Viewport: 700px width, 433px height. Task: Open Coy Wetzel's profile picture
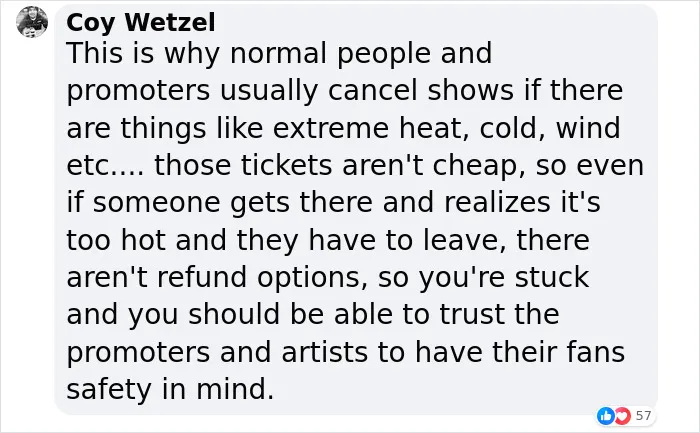[32, 21]
